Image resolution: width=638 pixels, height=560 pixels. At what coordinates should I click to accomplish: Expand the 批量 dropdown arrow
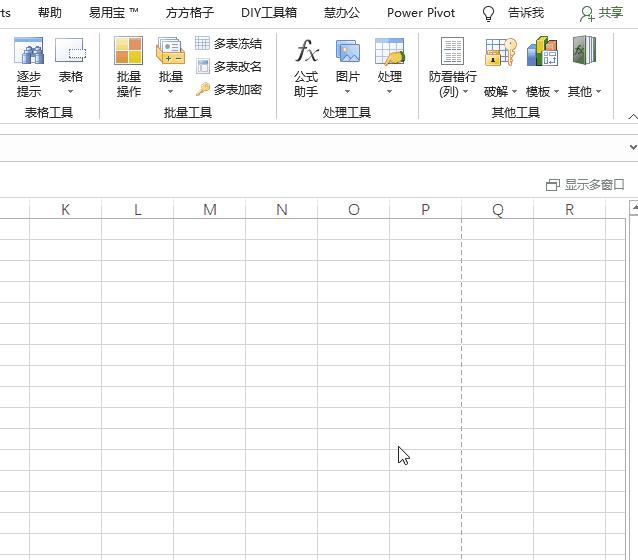170,92
